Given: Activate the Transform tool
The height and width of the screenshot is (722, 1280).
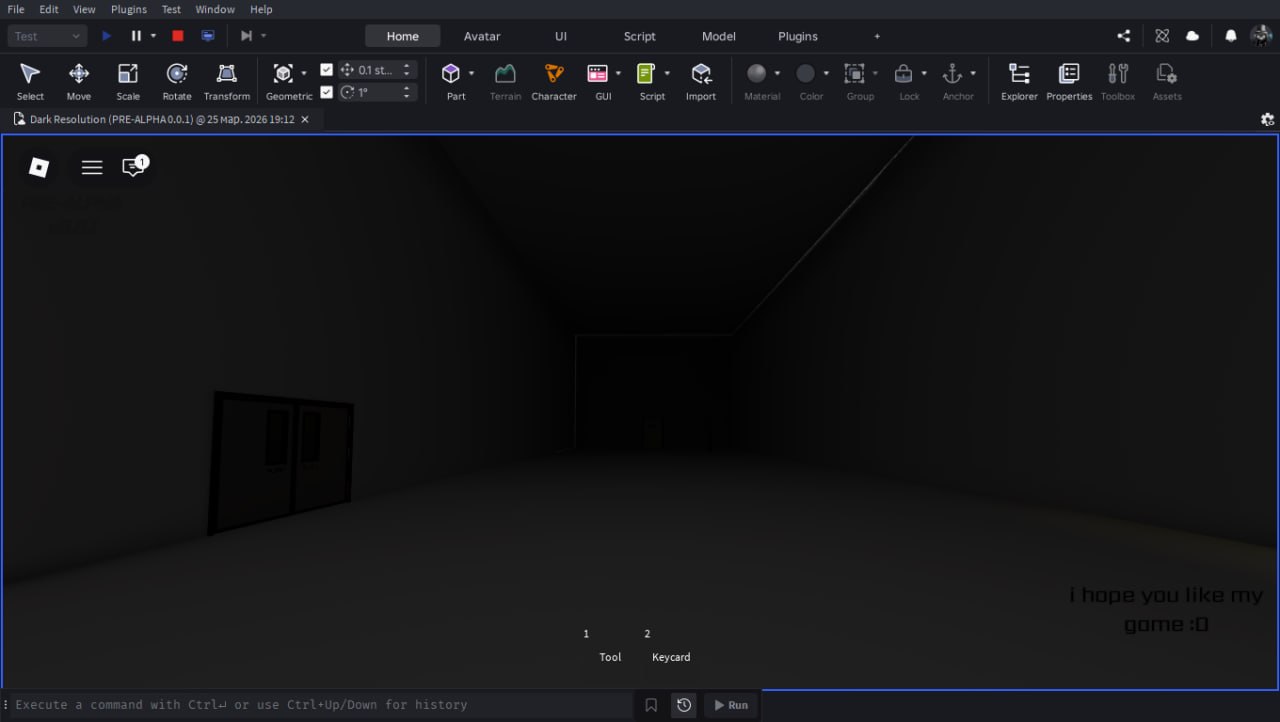Looking at the screenshot, I should click(227, 81).
